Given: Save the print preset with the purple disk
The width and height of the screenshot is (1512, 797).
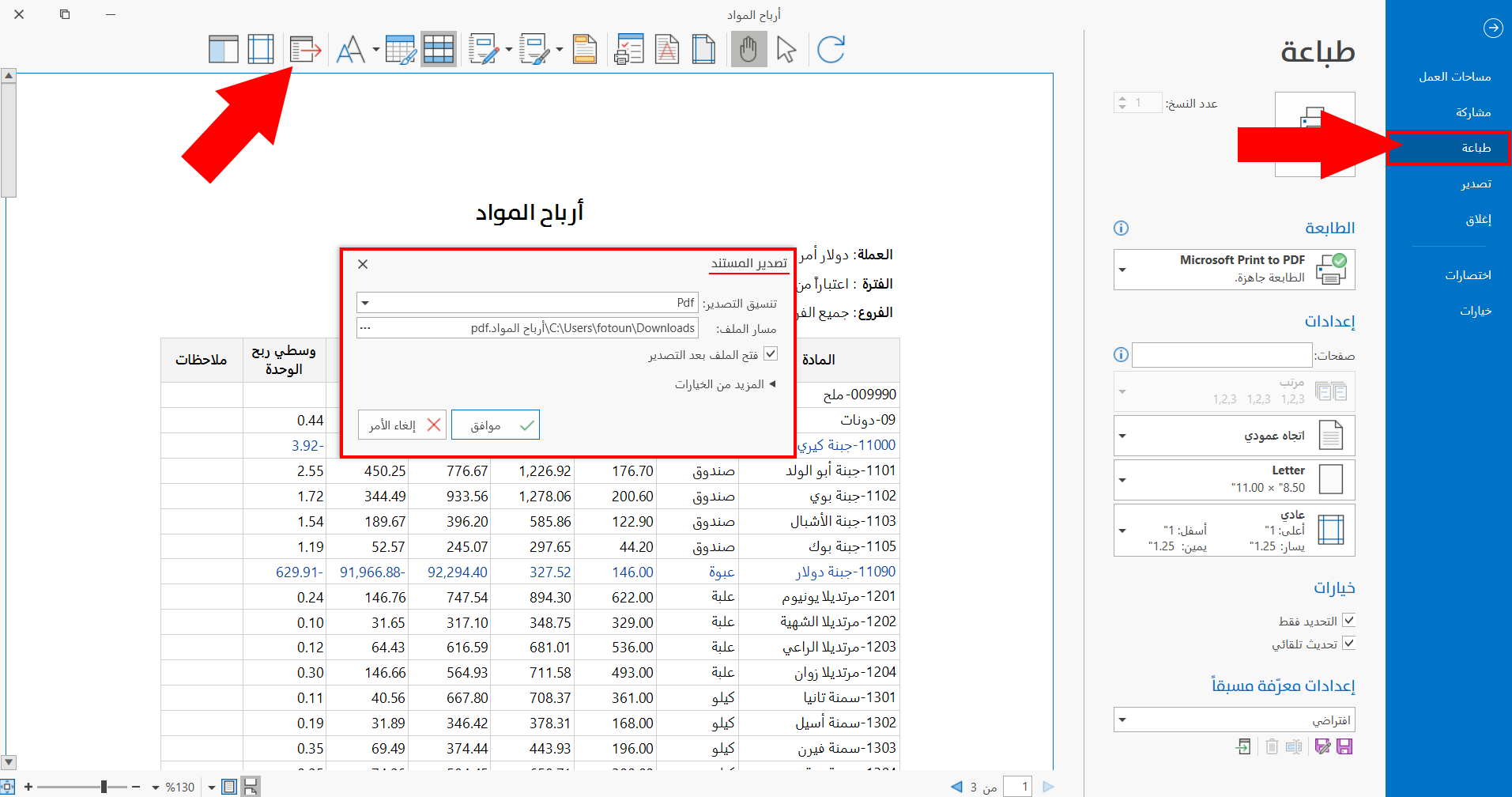Looking at the screenshot, I should click(x=1344, y=746).
